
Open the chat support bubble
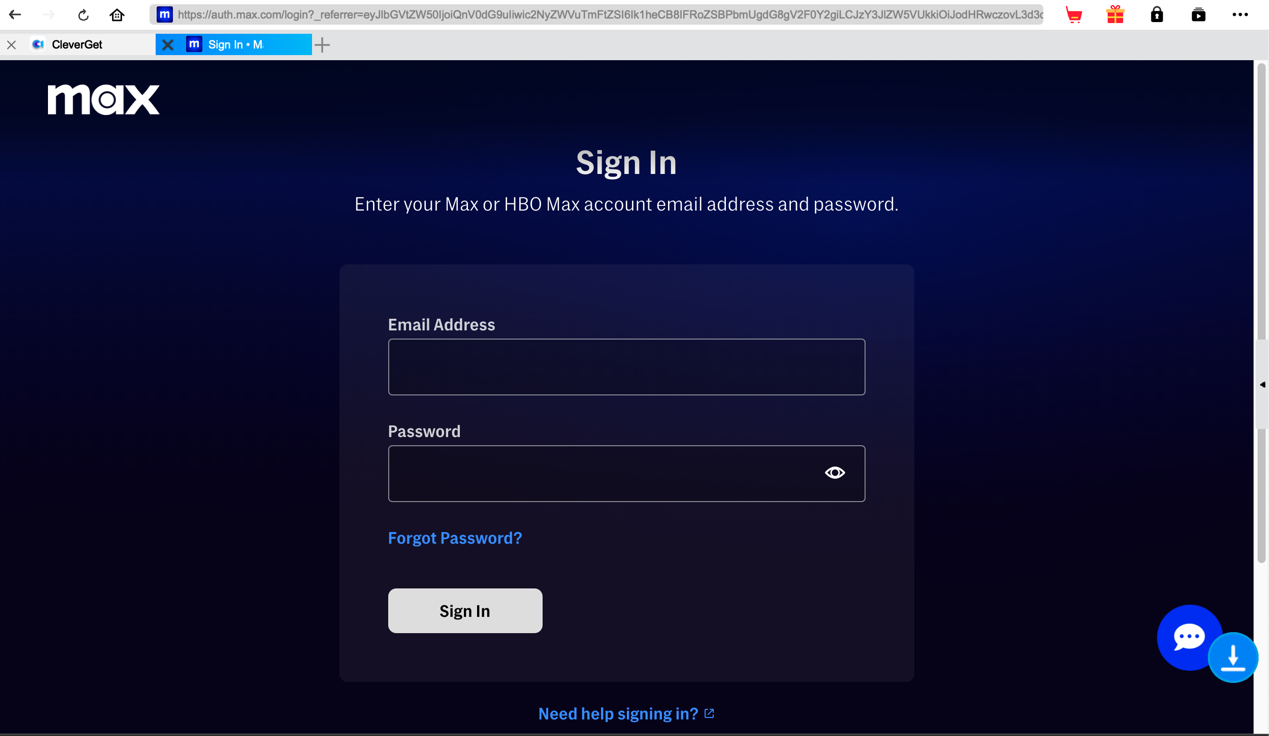point(1188,636)
